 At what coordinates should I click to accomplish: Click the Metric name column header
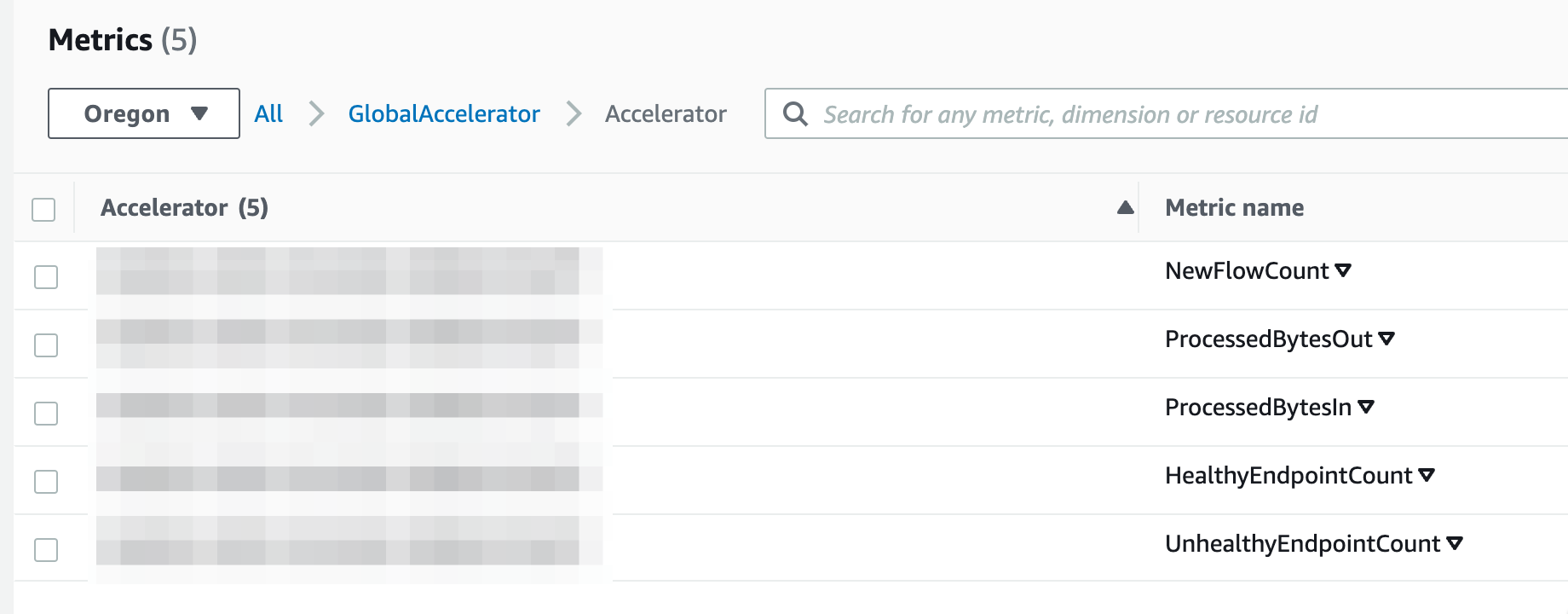point(1234,207)
